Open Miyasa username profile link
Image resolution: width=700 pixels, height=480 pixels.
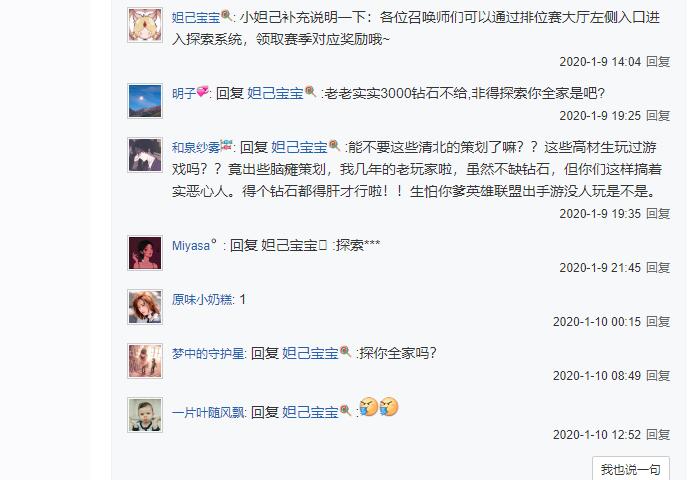click(x=191, y=246)
